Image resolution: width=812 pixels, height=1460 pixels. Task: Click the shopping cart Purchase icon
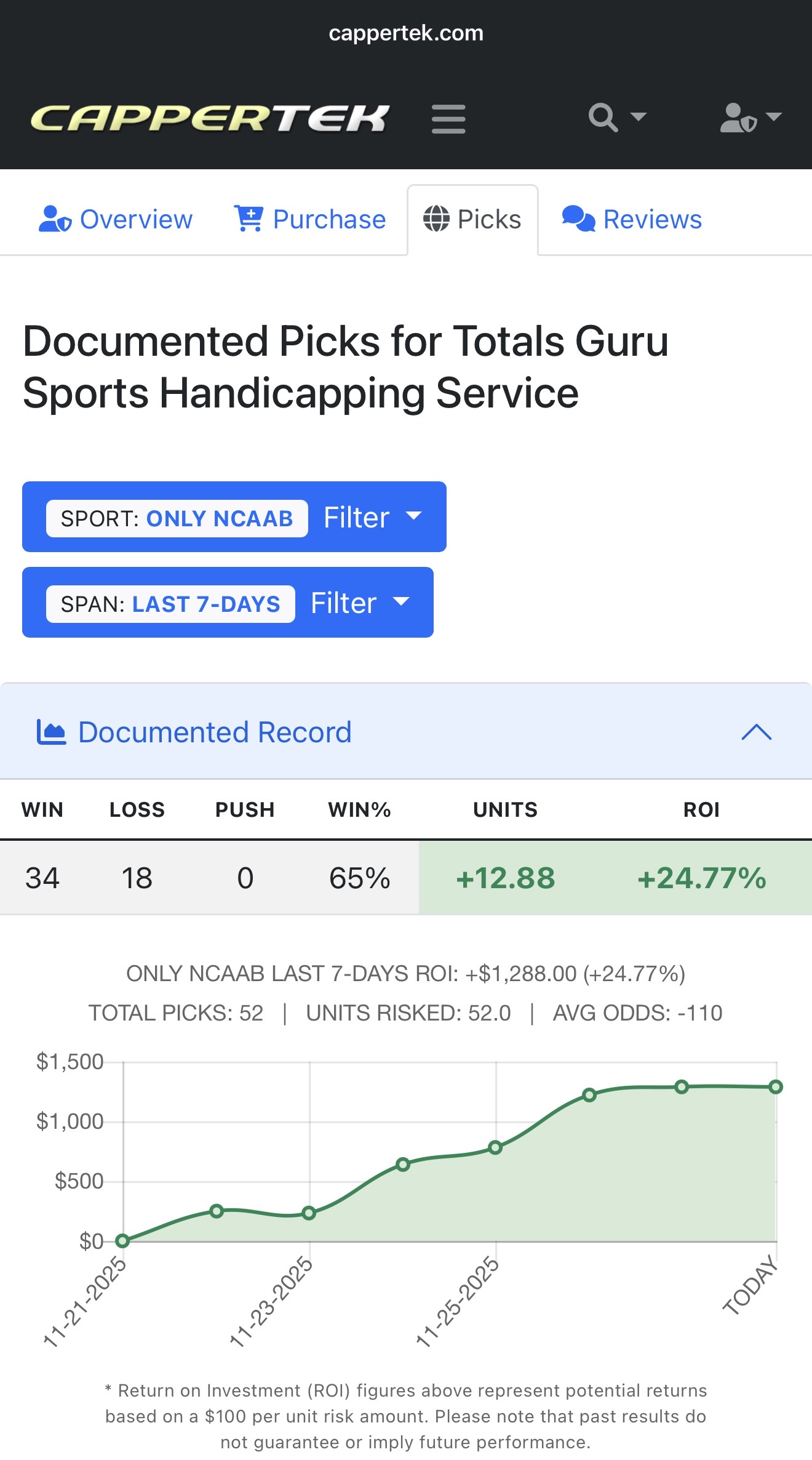tap(249, 219)
